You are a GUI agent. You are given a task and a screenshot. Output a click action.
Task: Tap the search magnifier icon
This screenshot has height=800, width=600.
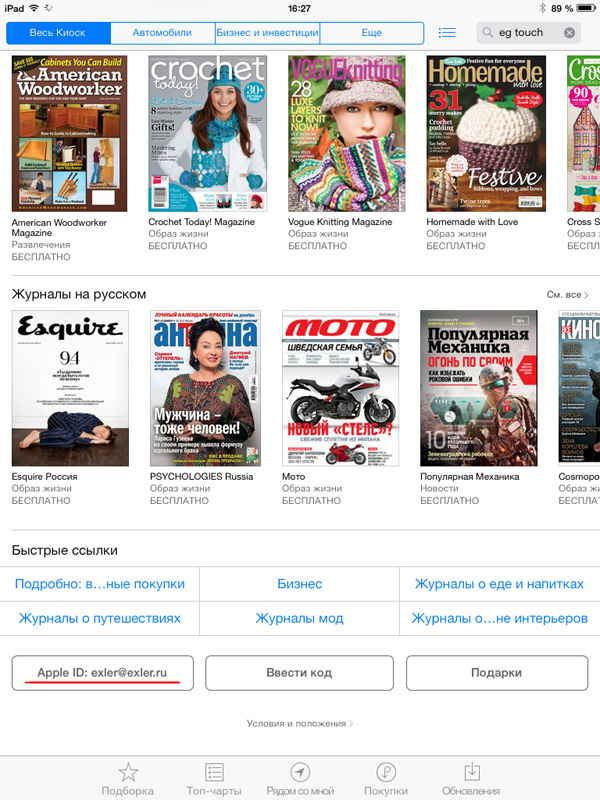489,33
